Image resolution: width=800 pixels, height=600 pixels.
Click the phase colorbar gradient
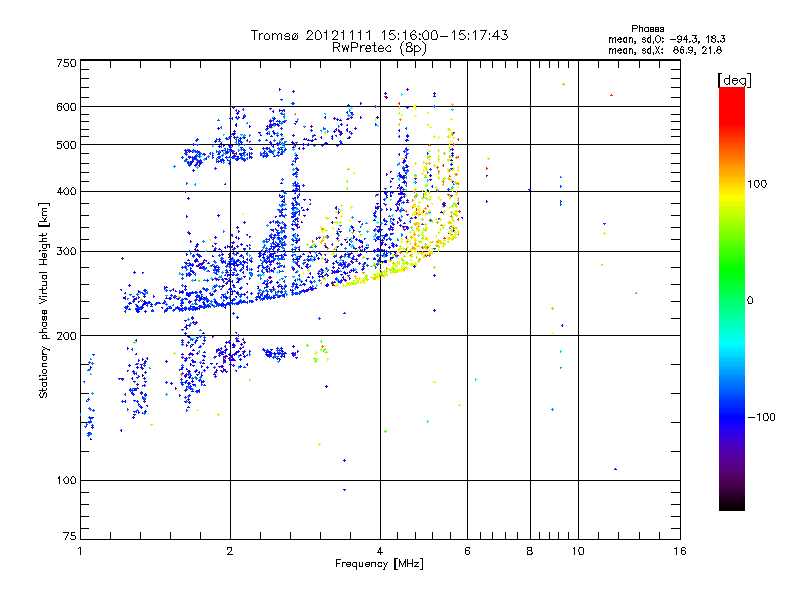click(x=732, y=299)
